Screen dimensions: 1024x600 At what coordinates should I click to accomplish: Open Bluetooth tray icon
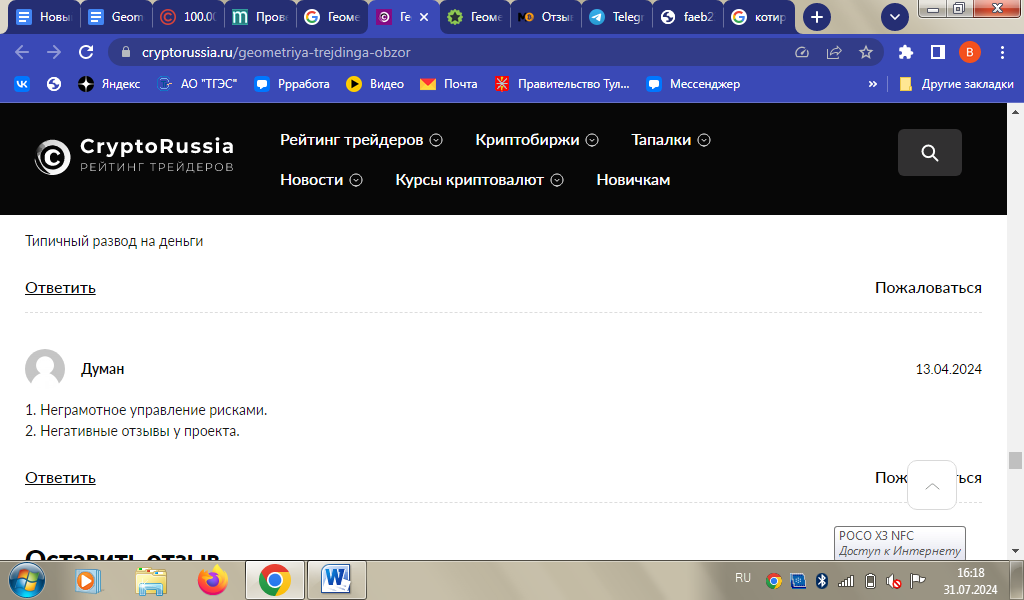(x=822, y=580)
